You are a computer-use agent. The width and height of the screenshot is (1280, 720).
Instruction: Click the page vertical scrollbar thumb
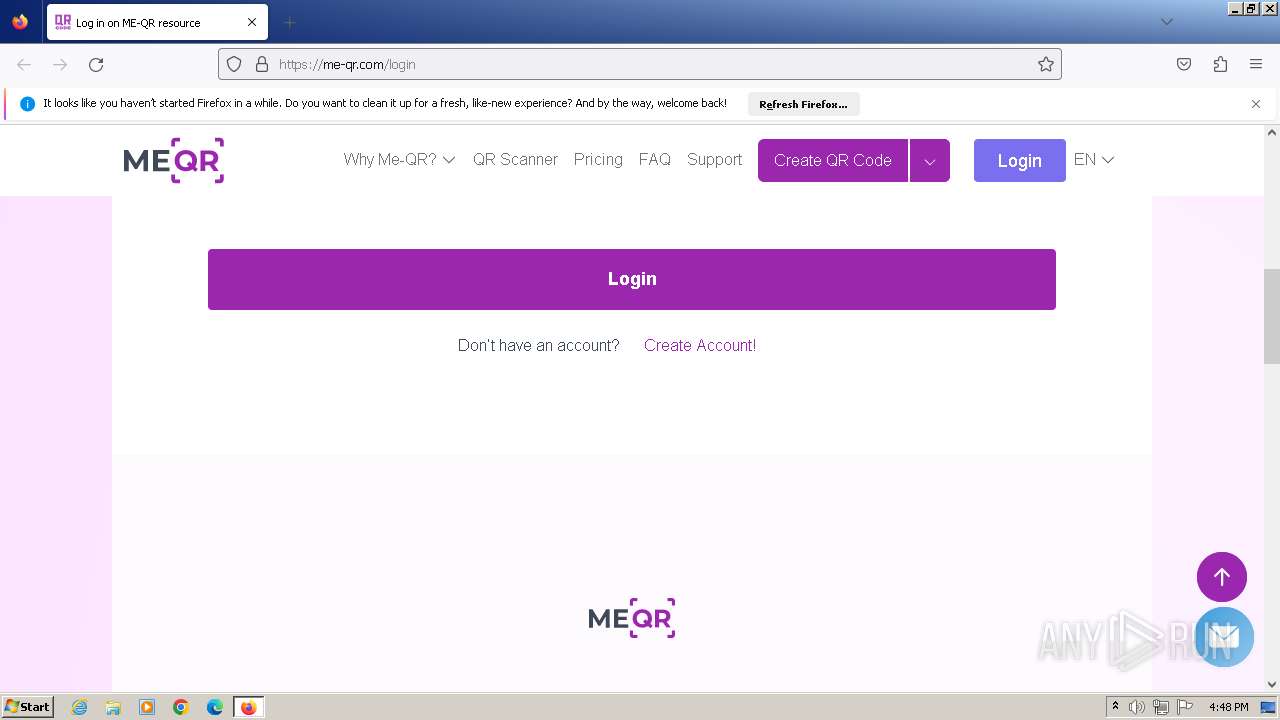pyautogui.click(x=1272, y=316)
